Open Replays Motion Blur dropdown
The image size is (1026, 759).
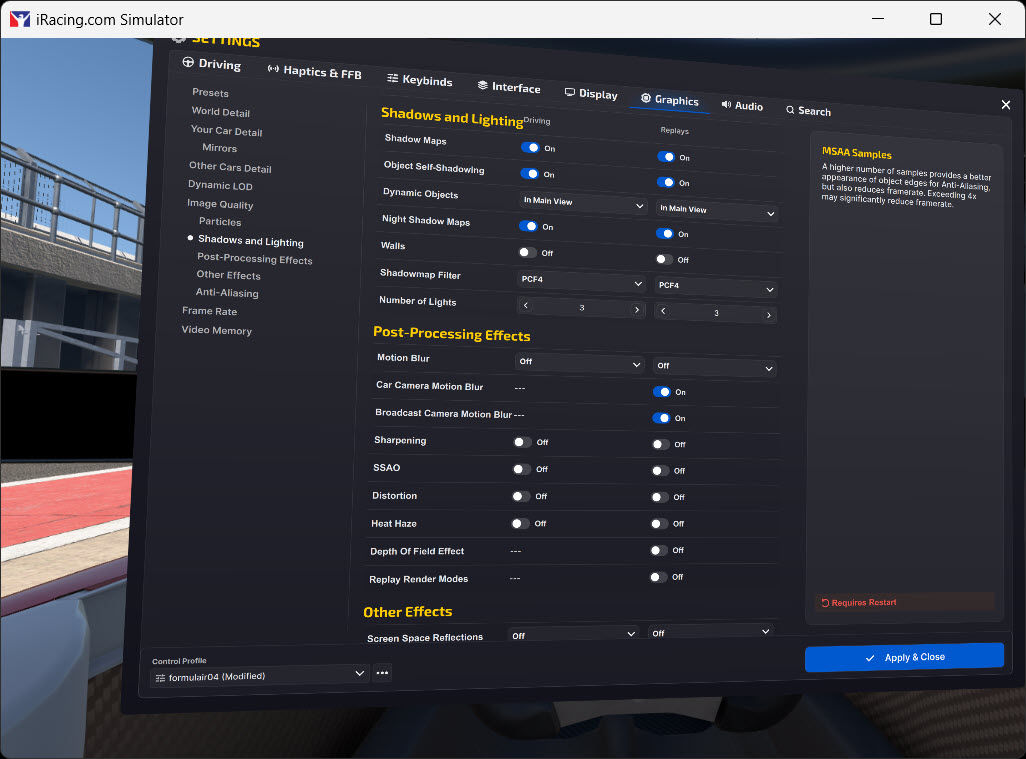[x=715, y=367]
